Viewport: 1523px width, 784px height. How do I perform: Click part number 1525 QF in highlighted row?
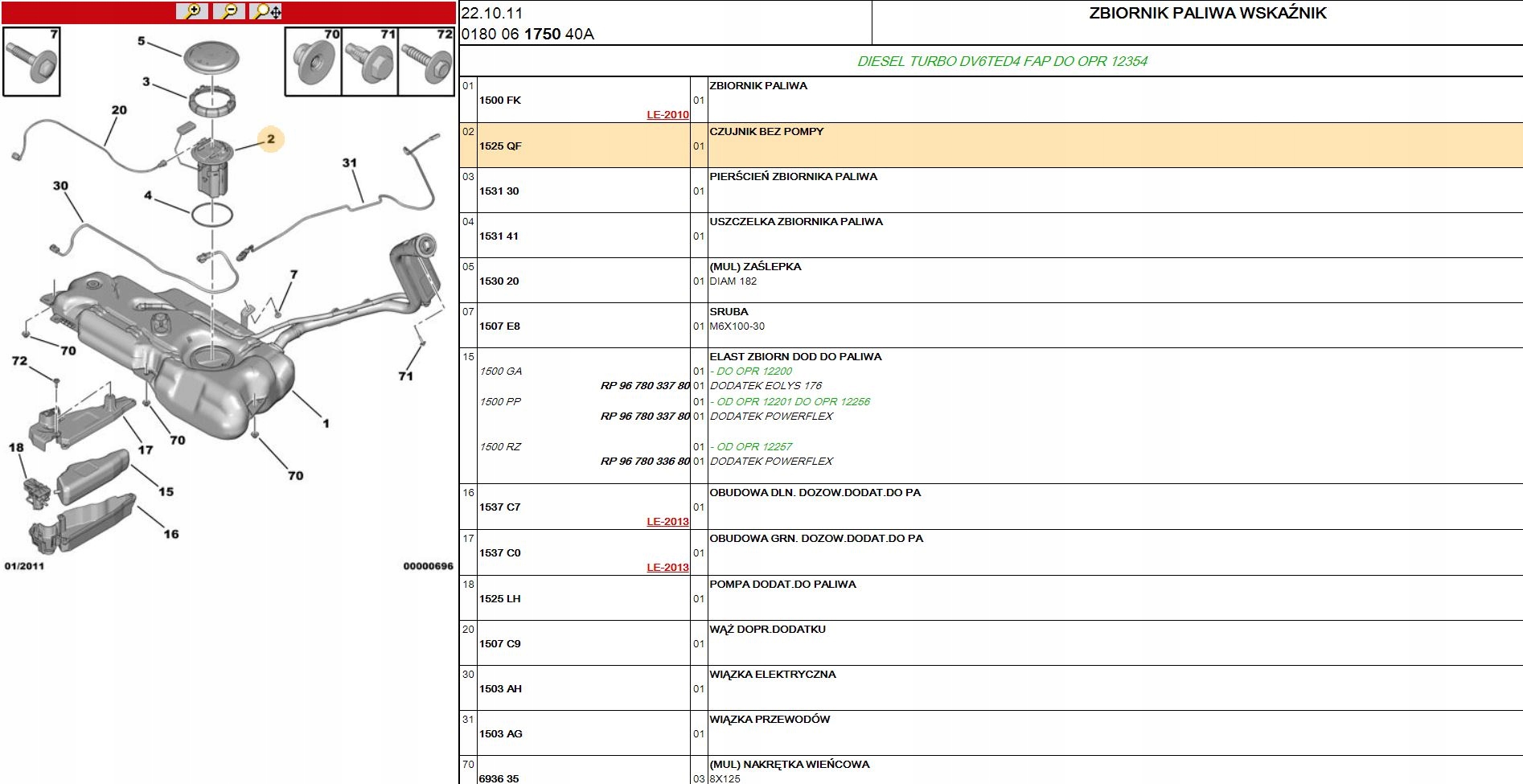[x=500, y=146]
